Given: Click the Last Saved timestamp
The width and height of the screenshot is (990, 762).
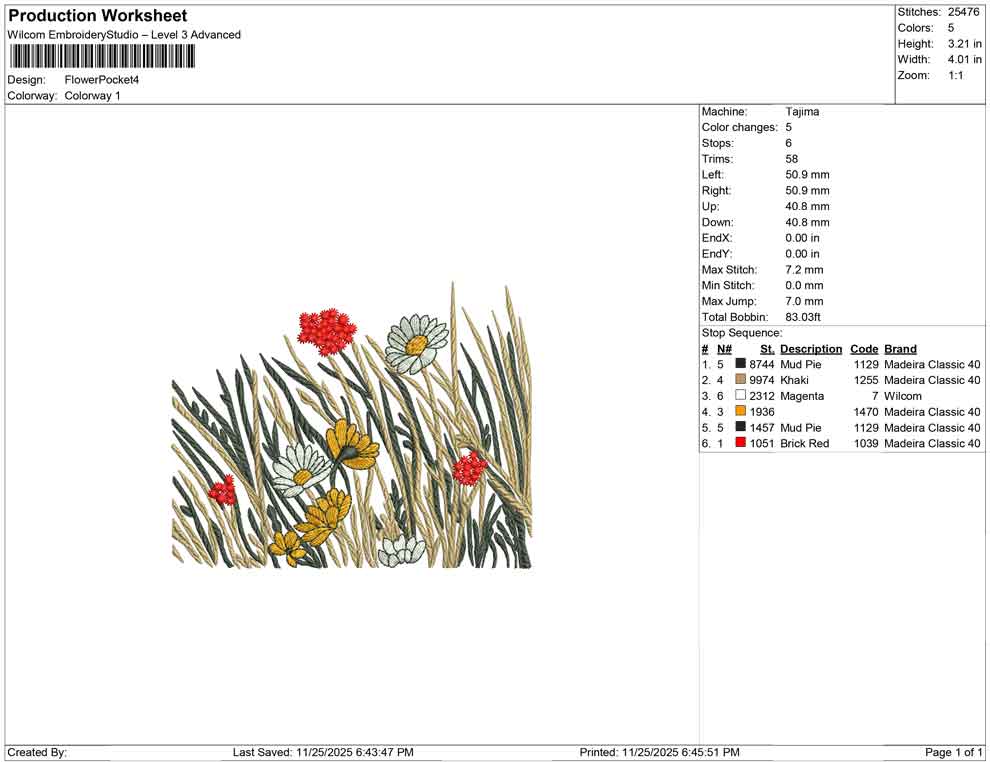Looking at the screenshot, I should coord(323,752).
